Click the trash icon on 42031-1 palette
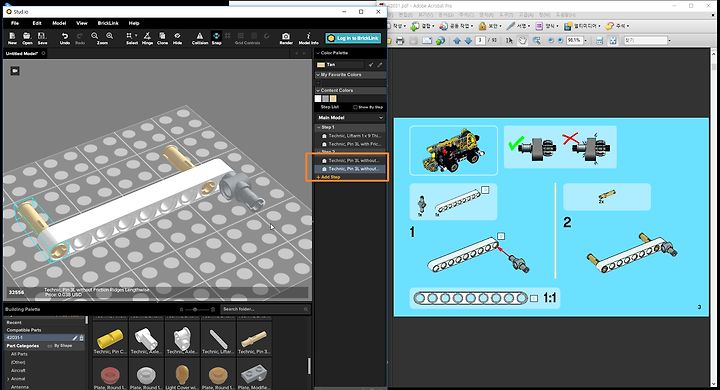 point(81,338)
